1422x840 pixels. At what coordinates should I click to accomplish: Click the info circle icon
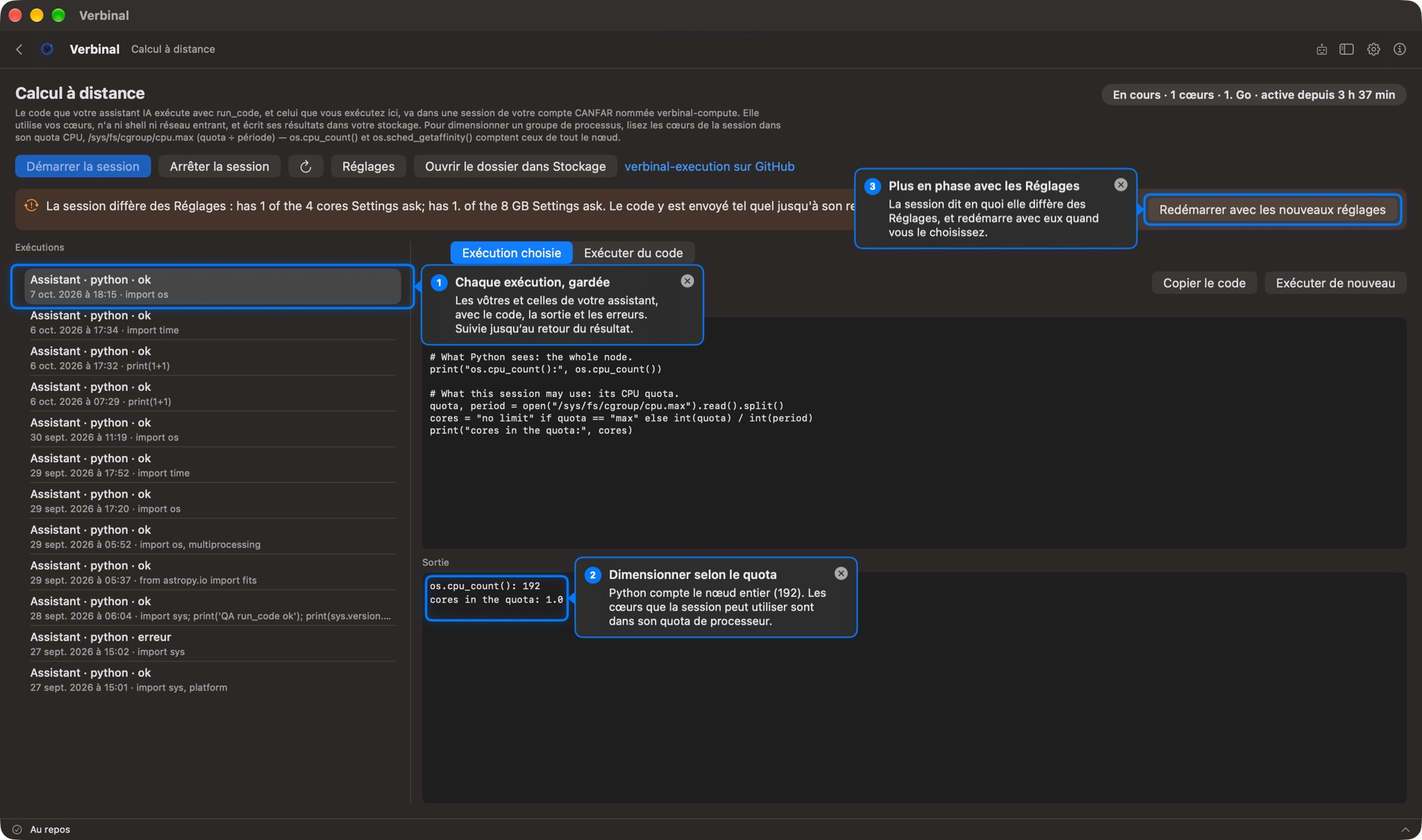[1400, 49]
